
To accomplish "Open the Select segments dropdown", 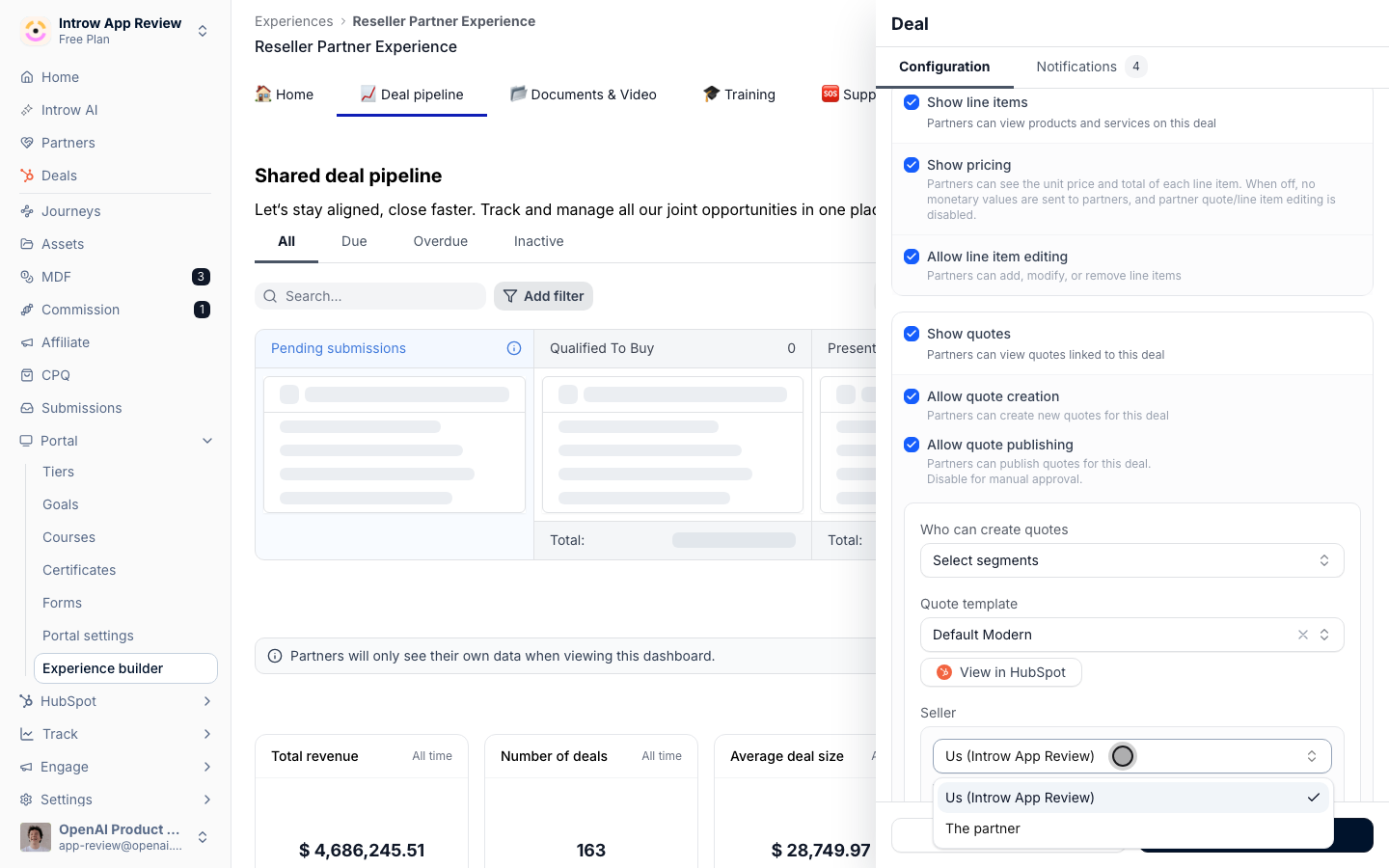I will pos(1132,560).
